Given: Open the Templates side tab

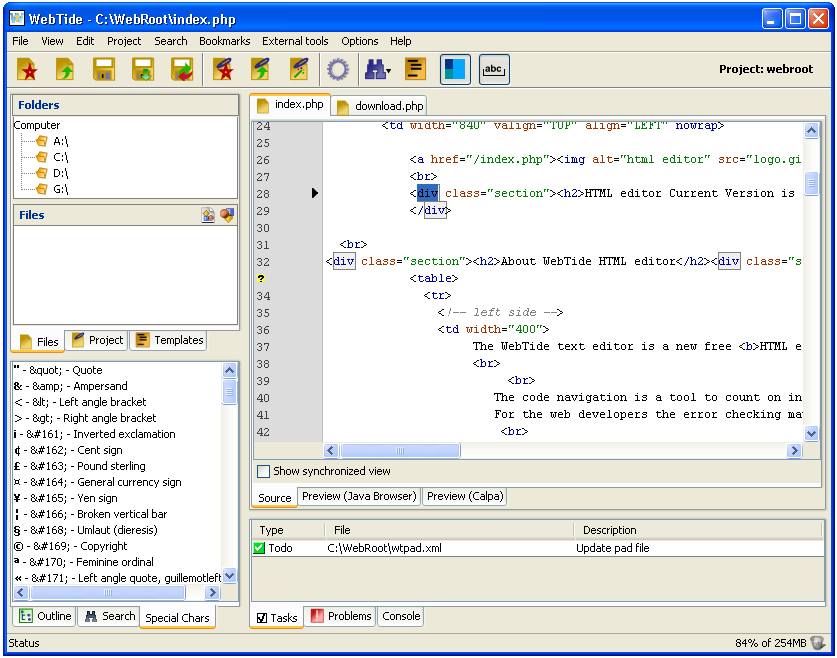Looking at the screenshot, I should (x=169, y=340).
